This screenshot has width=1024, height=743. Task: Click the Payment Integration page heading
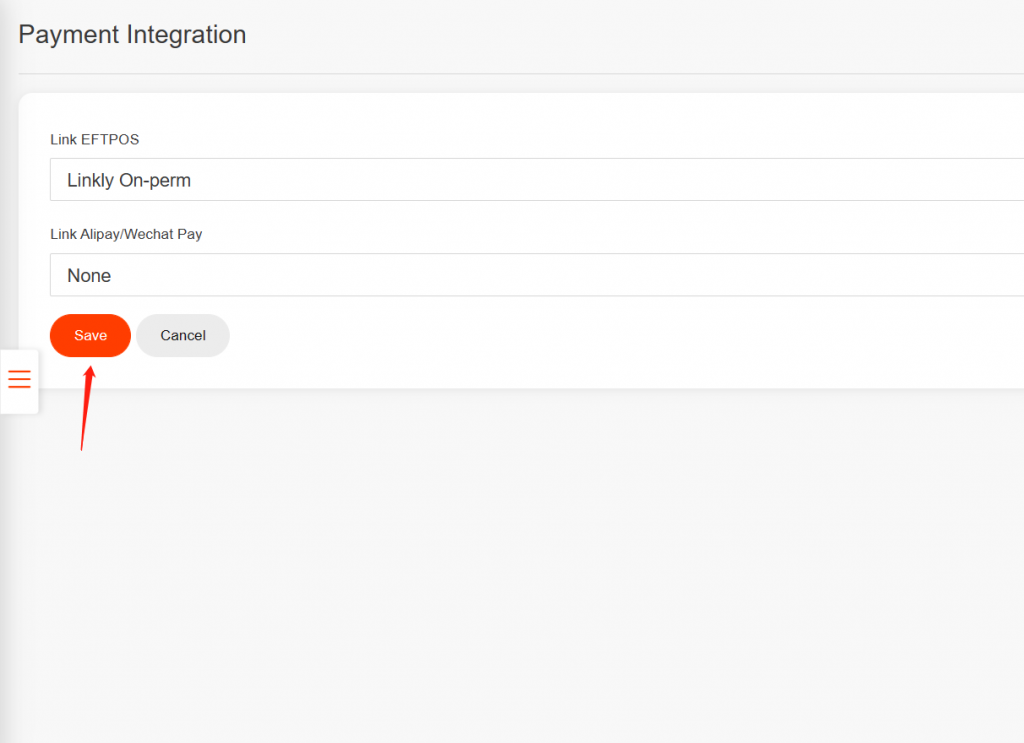(x=132, y=34)
